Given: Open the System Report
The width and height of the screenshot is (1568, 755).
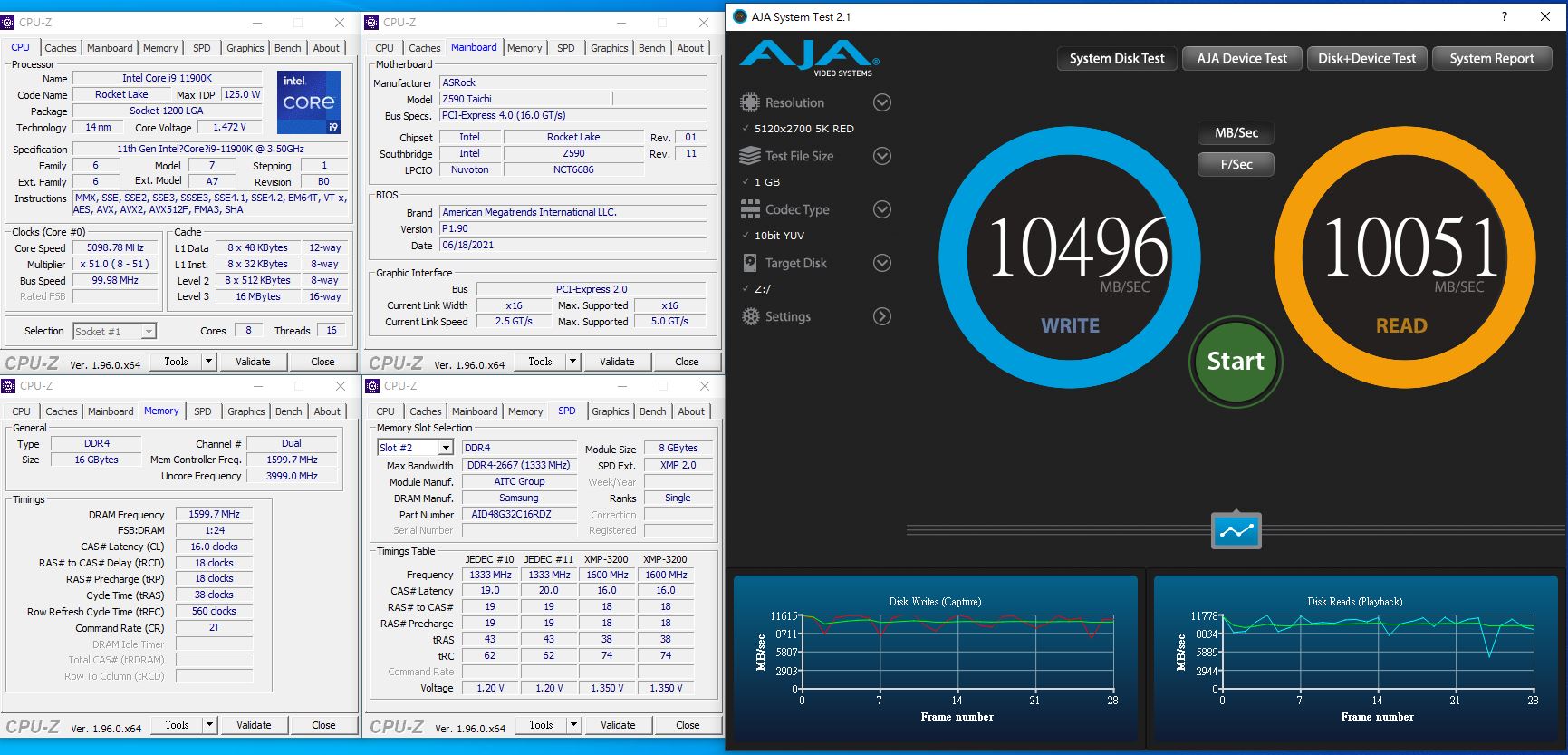Looking at the screenshot, I should [1492, 59].
